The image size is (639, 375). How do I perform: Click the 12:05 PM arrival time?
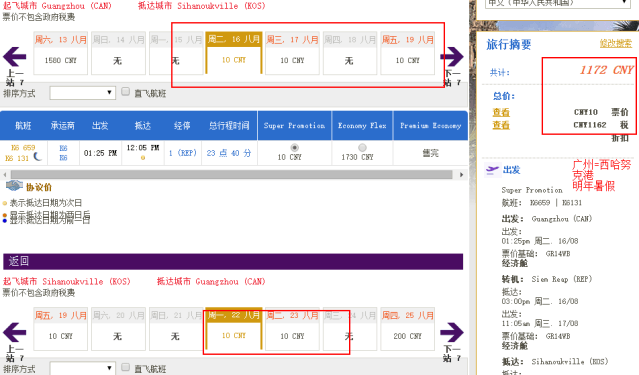click(143, 148)
